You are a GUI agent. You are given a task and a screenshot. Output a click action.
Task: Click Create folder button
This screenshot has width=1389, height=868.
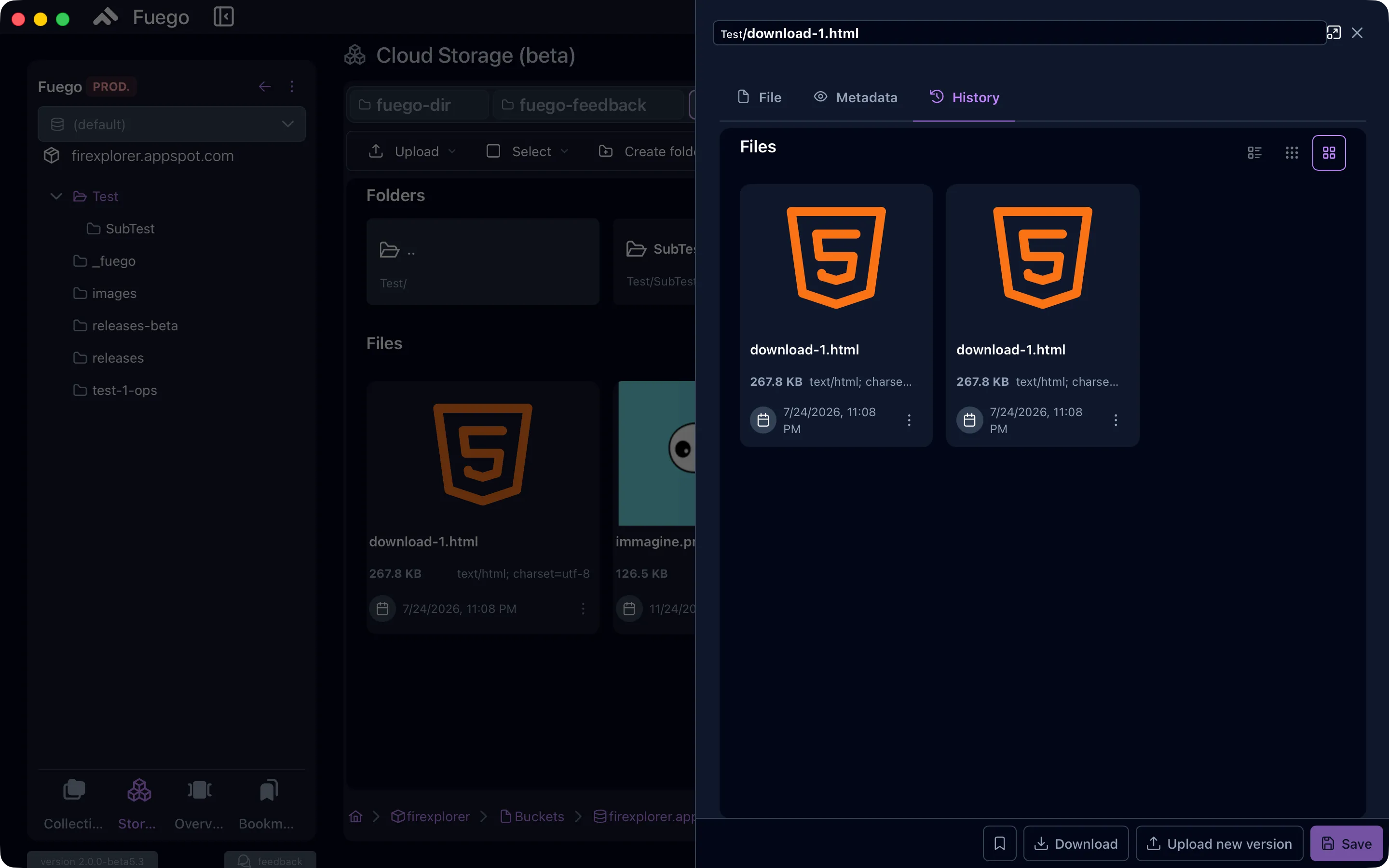[x=646, y=151]
